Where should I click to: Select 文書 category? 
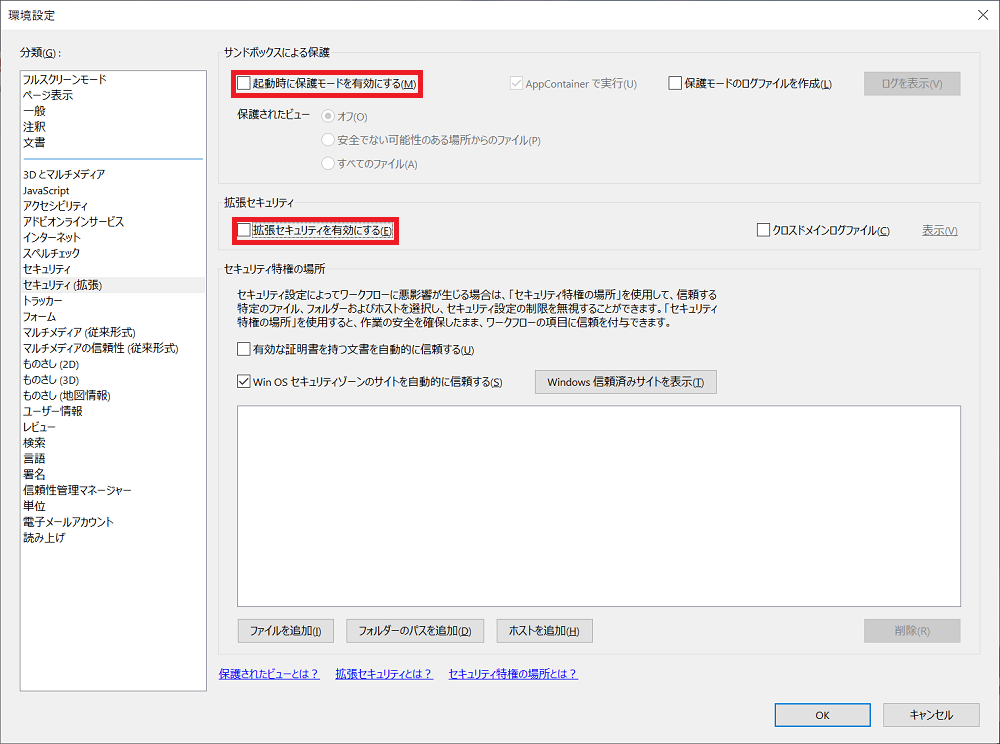(x=34, y=142)
